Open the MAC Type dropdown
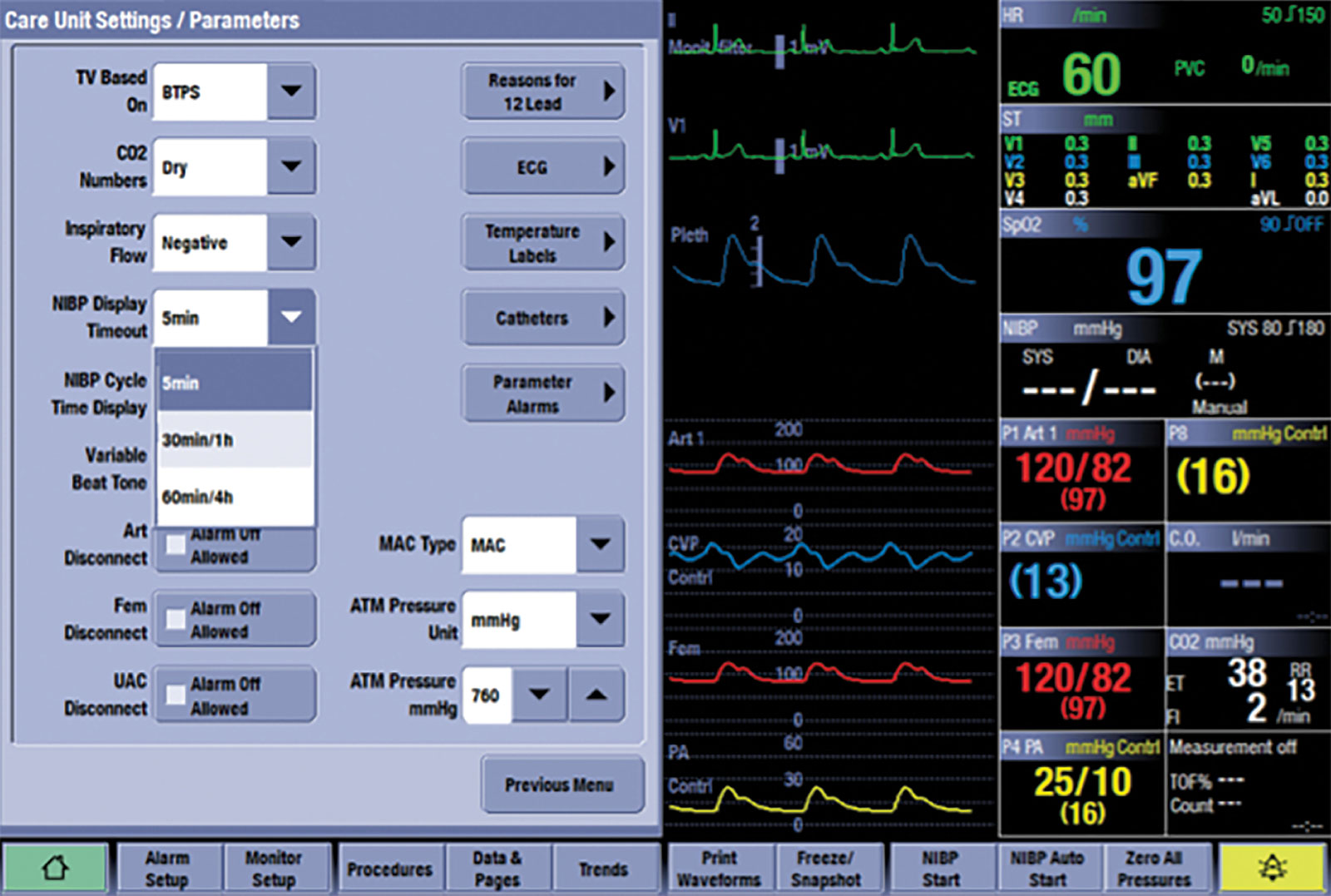This screenshot has width=1331, height=896. (x=598, y=545)
